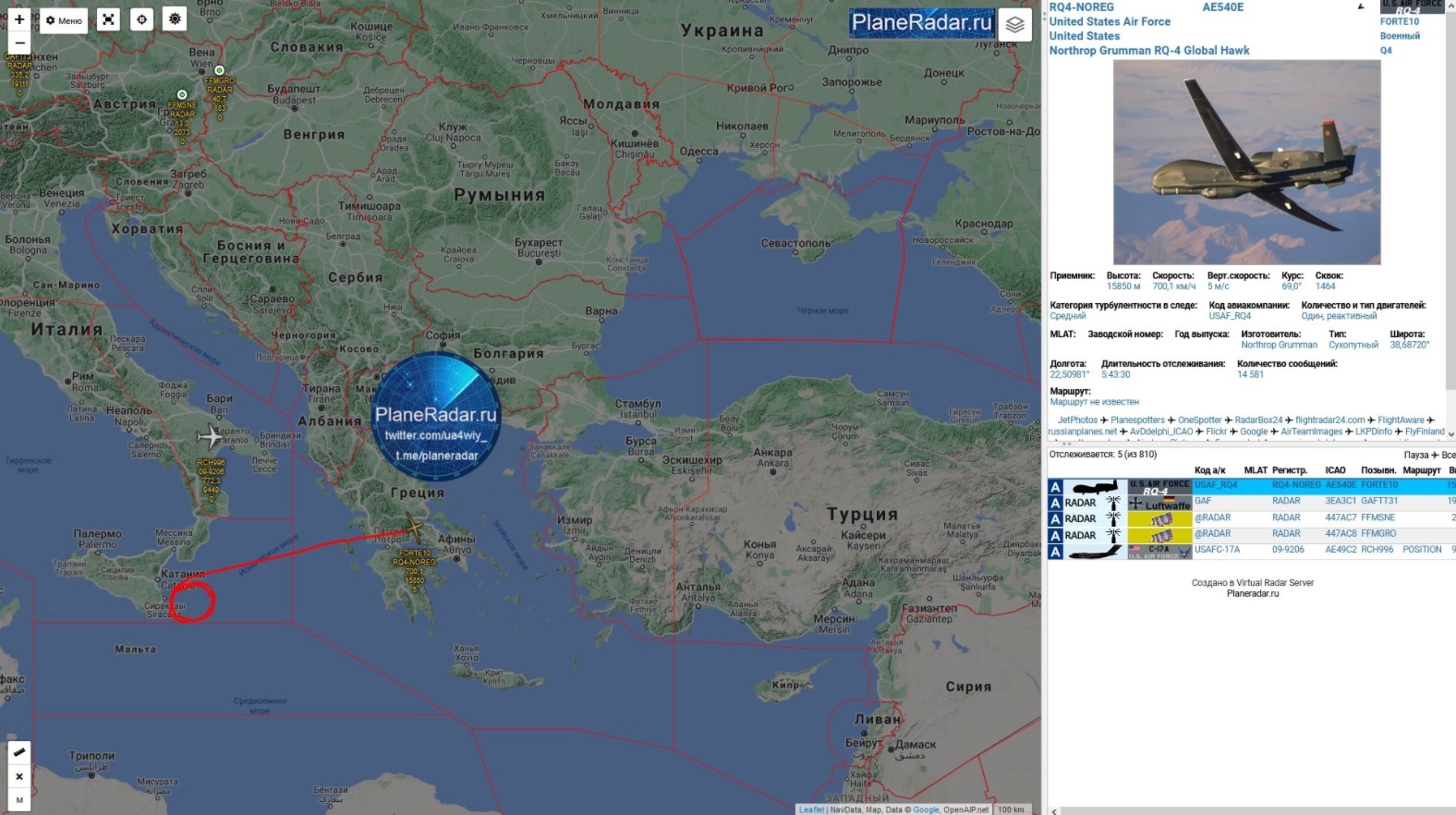Zoom out the map with minus button
Screen dimensions: 1456x815
19,43
